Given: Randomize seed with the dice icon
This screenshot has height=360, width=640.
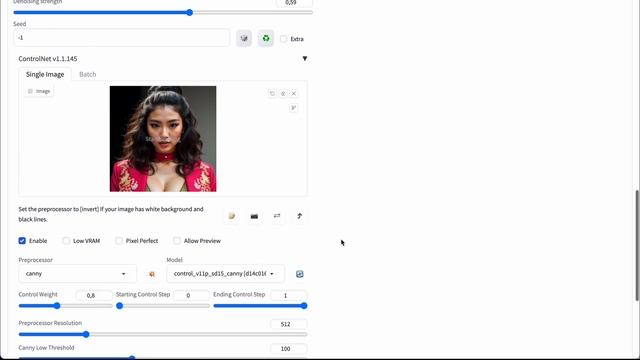Looking at the screenshot, I should pos(244,38).
